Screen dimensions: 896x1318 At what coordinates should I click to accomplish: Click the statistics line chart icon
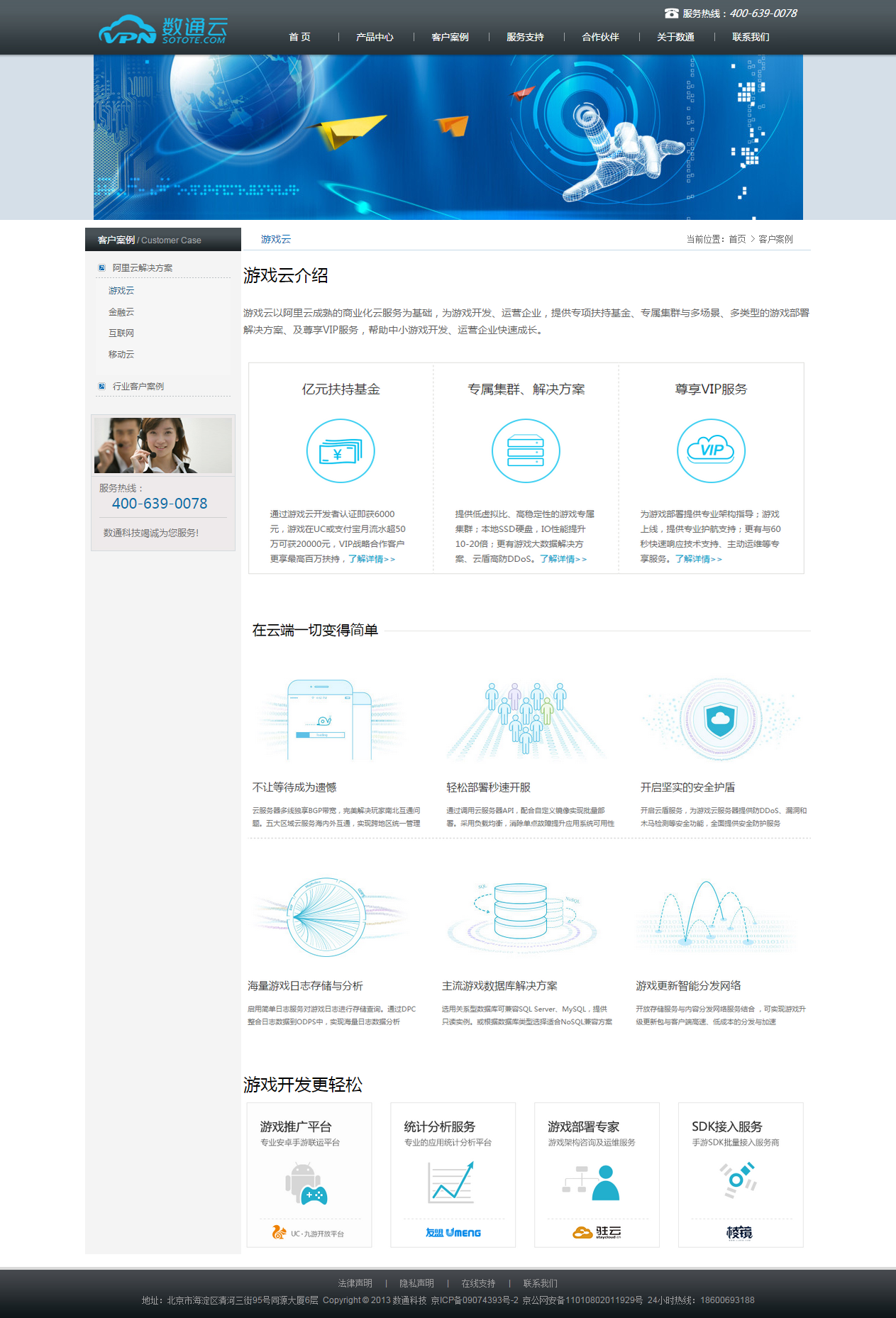click(452, 1183)
